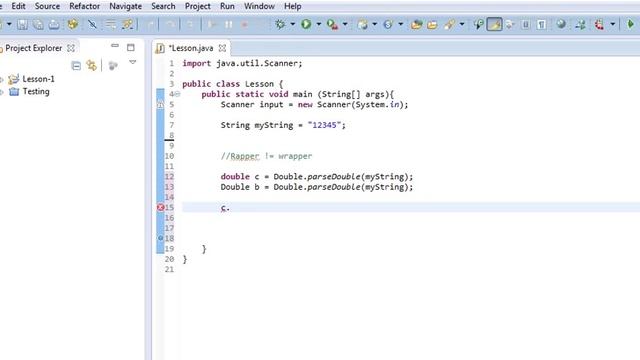Click the red annotation navigation icon
This screenshot has height=360, width=640.
point(599,24)
